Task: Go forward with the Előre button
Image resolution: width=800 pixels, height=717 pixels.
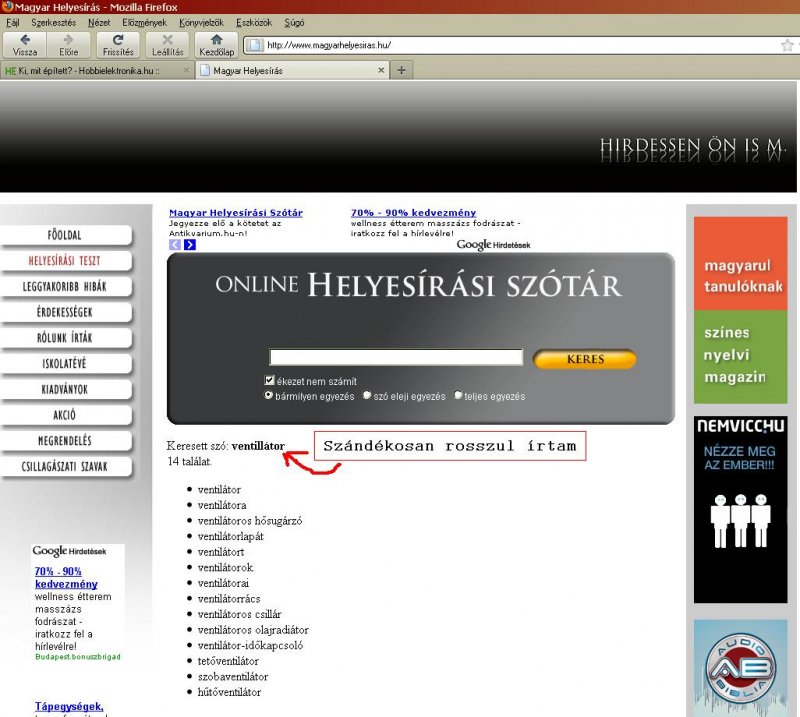Action: (x=68, y=45)
